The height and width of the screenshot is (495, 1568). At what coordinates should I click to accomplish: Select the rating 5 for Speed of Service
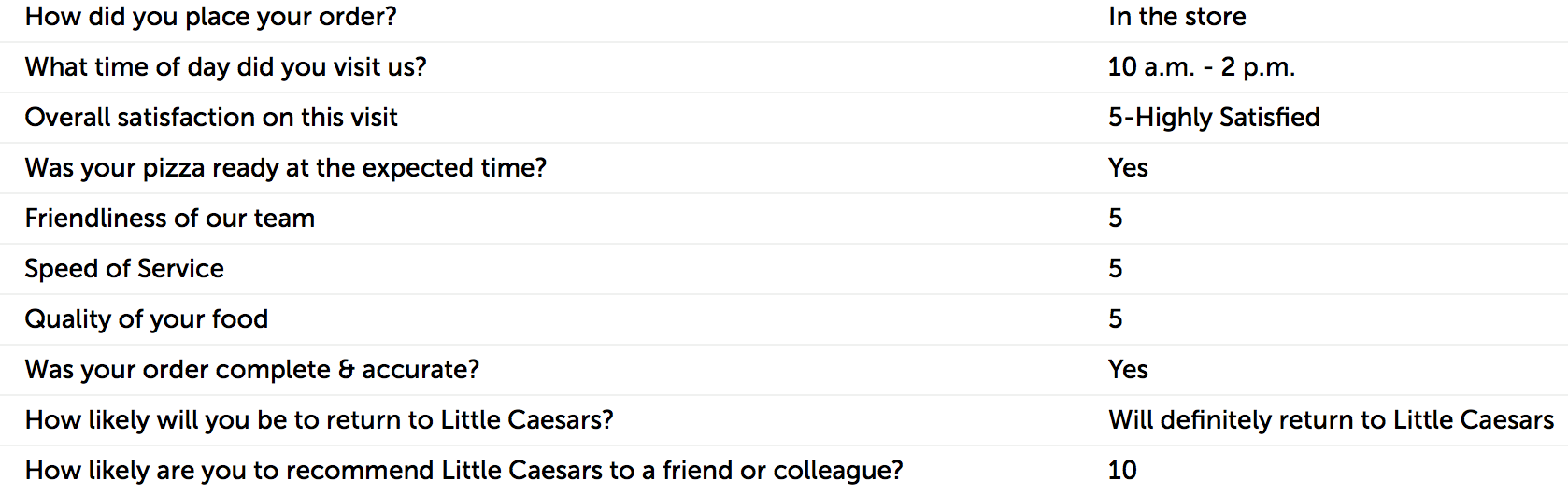point(1116,269)
